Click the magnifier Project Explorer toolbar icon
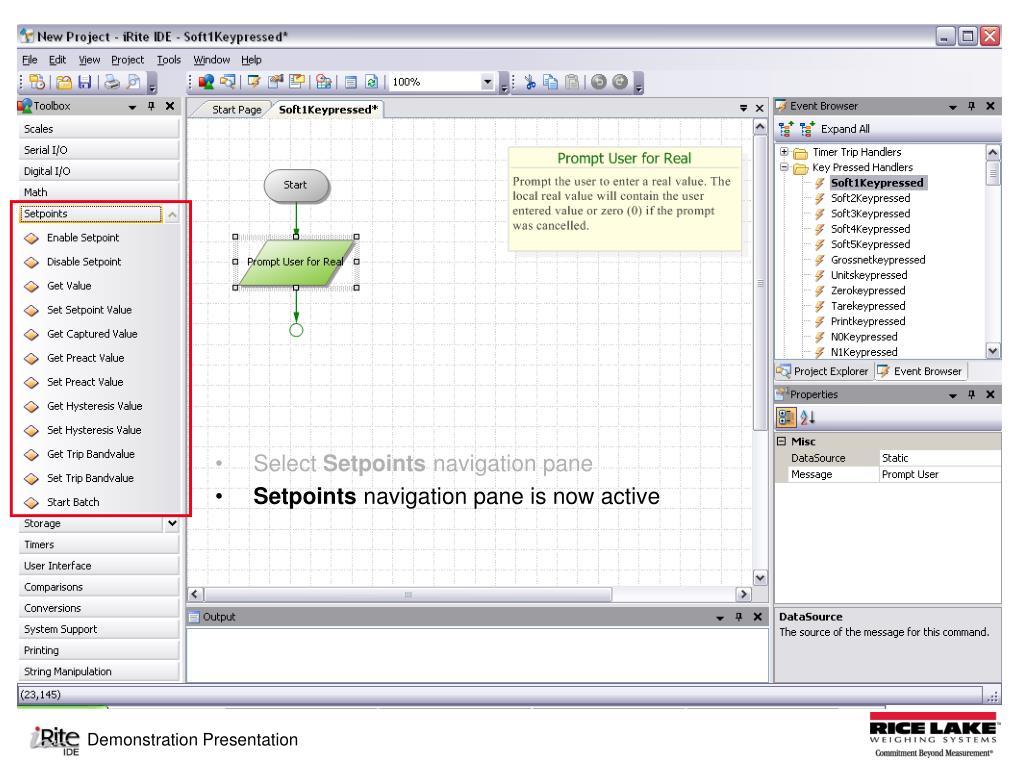Screen dimensions: 1024x768 pyautogui.click(x=227, y=82)
